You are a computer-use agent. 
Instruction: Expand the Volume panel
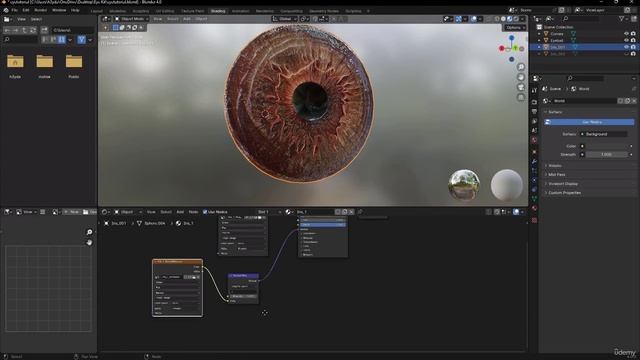point(554,166)
